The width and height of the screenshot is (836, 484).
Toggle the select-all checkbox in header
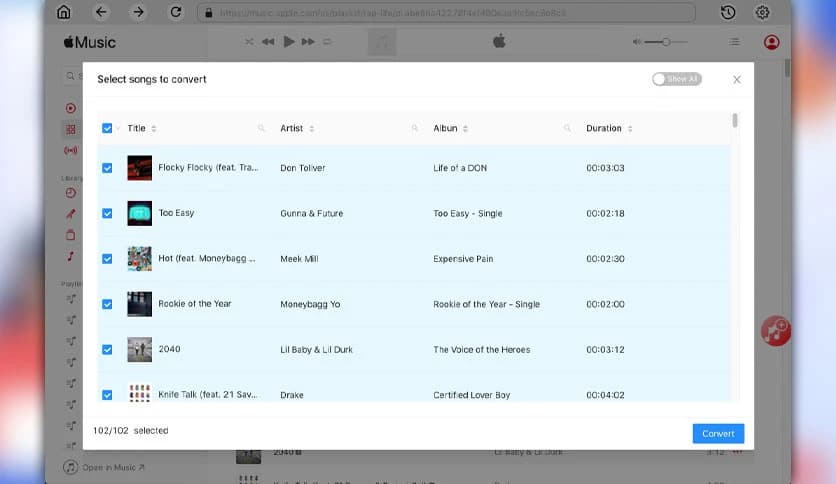tap(107, 128)
